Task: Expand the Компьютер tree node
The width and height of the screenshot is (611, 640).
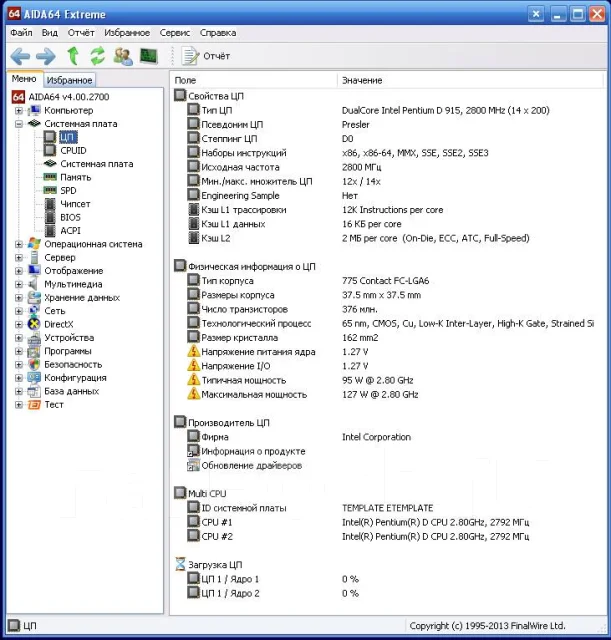Action: (19, 111)
